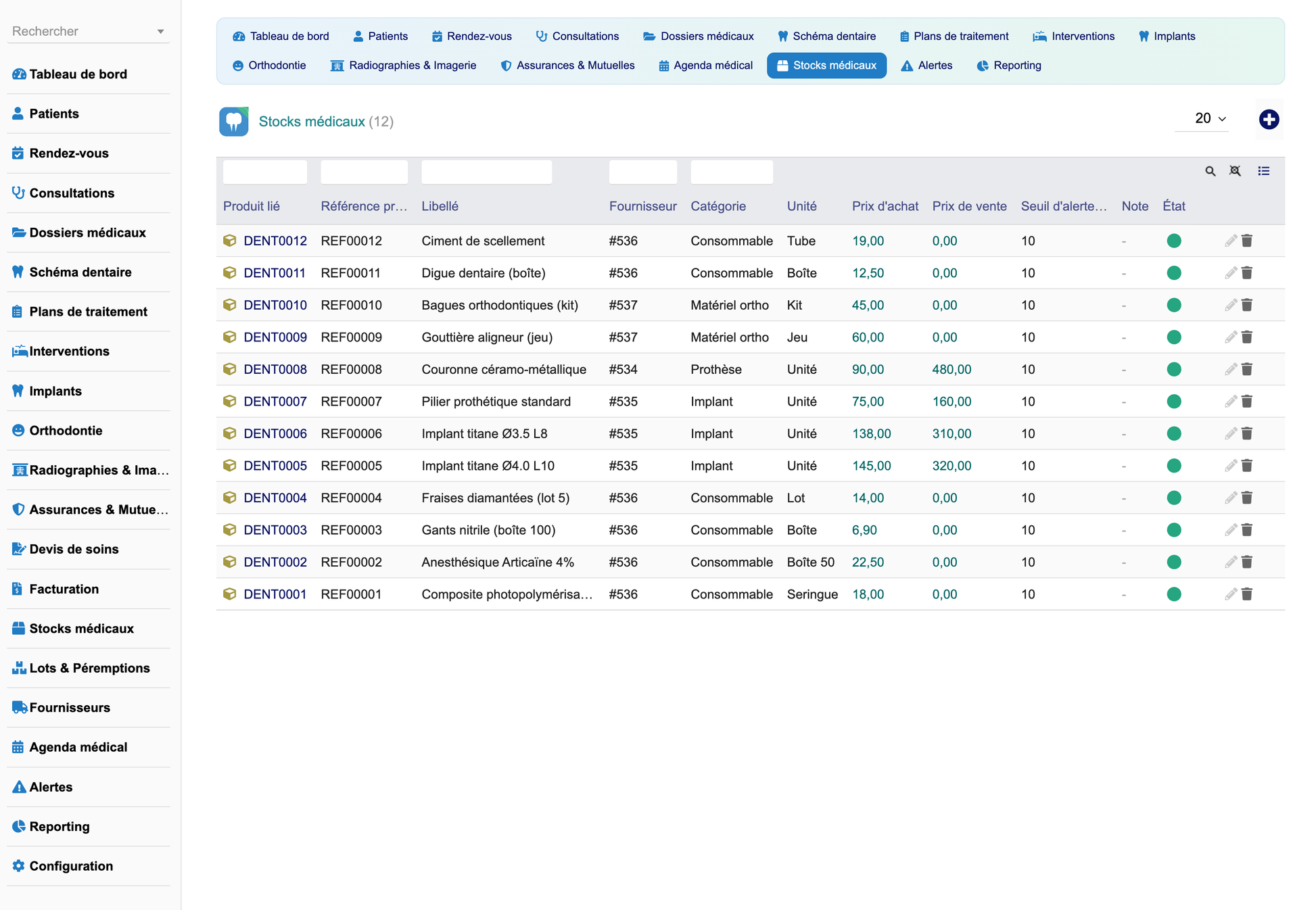Click the Libellé filter input field
Screen dimensions: 1316x910
tap(487, 172)
